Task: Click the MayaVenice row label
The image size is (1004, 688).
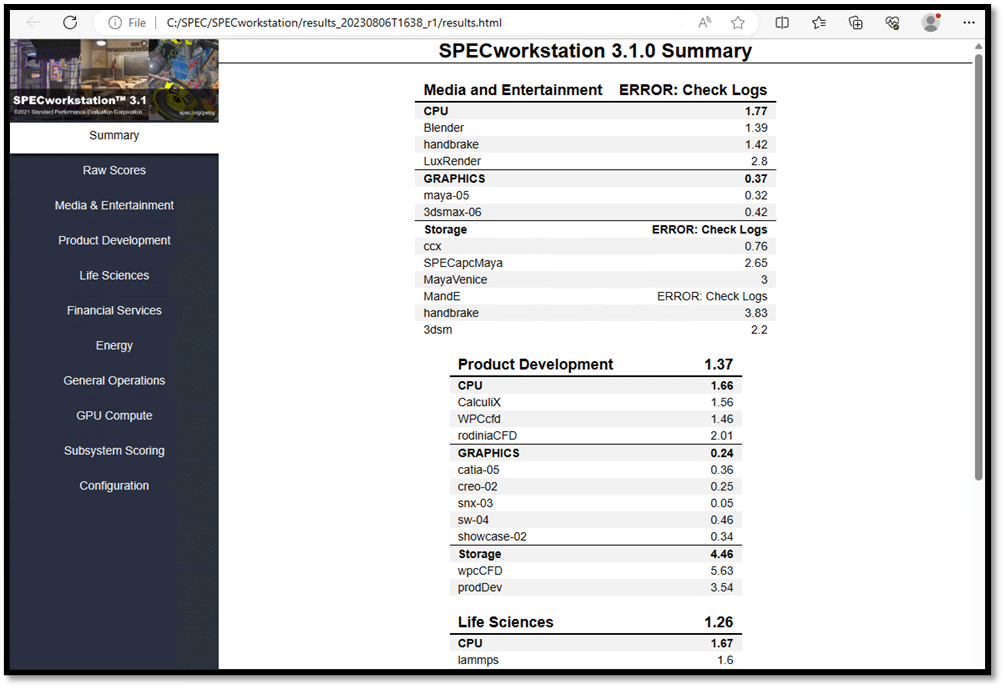Action: (455, 279)
